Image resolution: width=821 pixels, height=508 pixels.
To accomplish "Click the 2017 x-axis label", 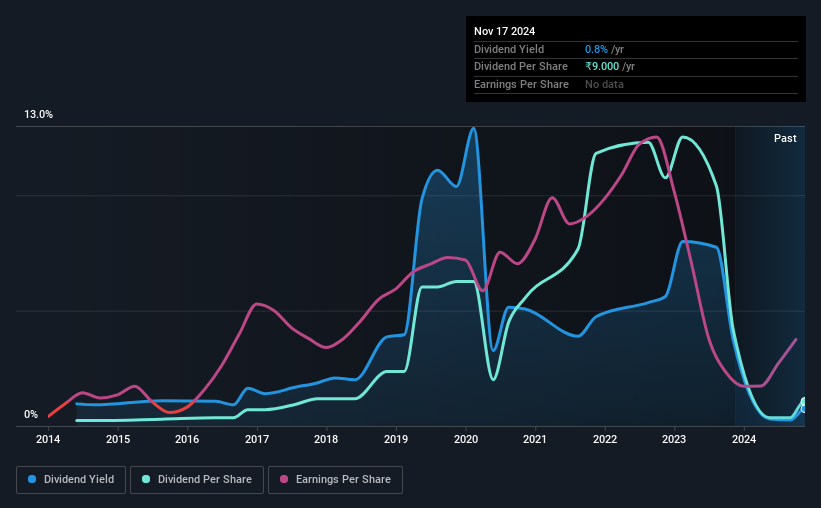I will click(x=257, y=439).
